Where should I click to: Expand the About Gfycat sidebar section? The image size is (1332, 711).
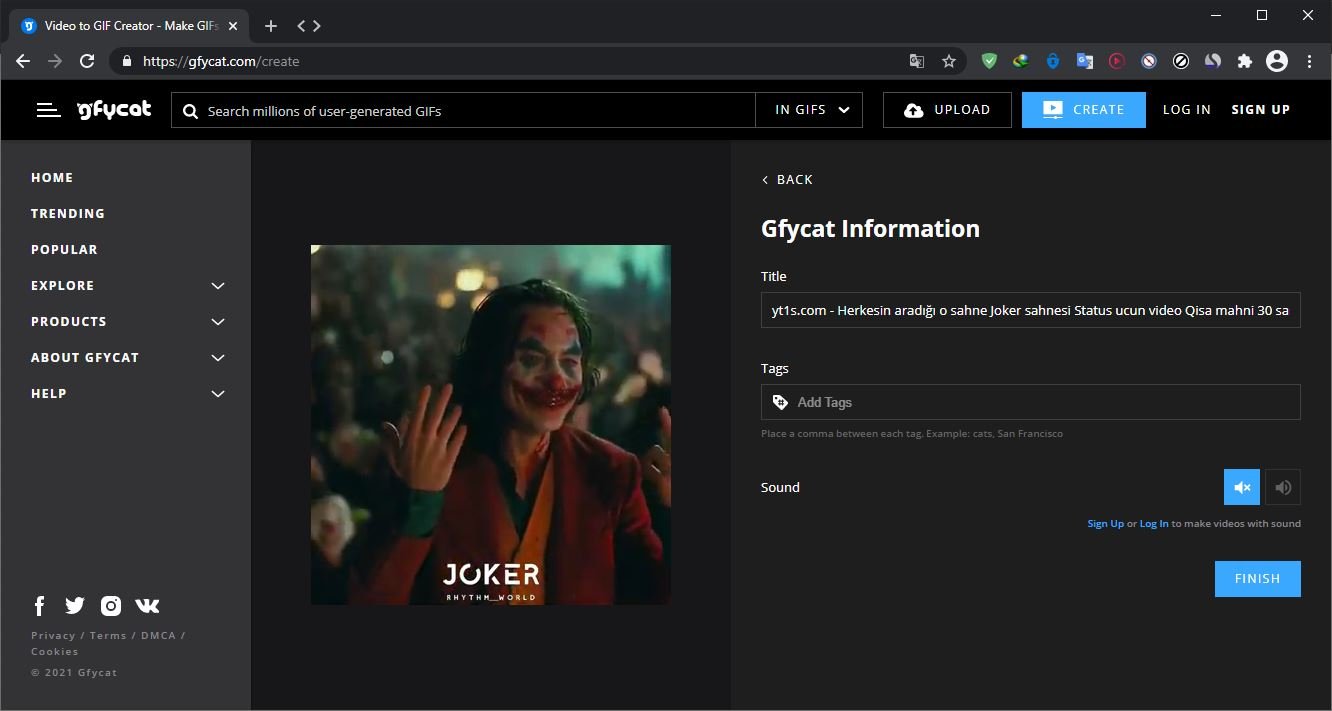pos(218,358)
